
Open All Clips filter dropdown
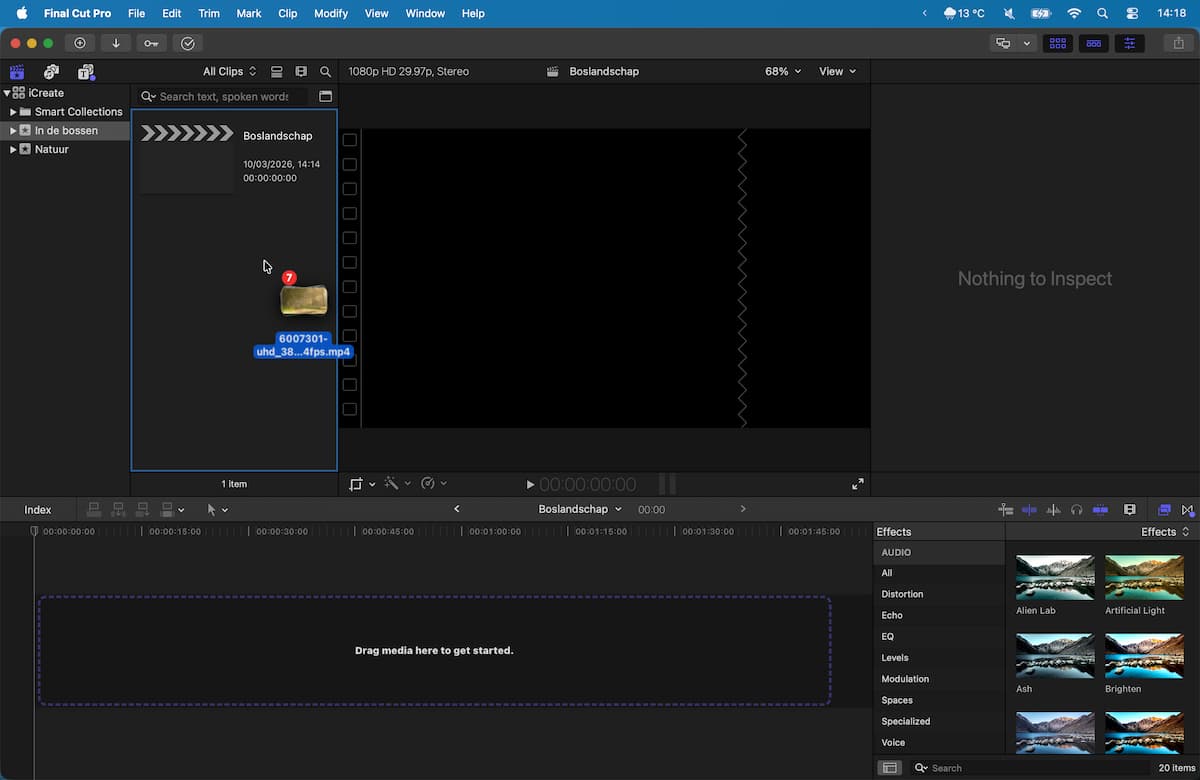tap(230, 72)
